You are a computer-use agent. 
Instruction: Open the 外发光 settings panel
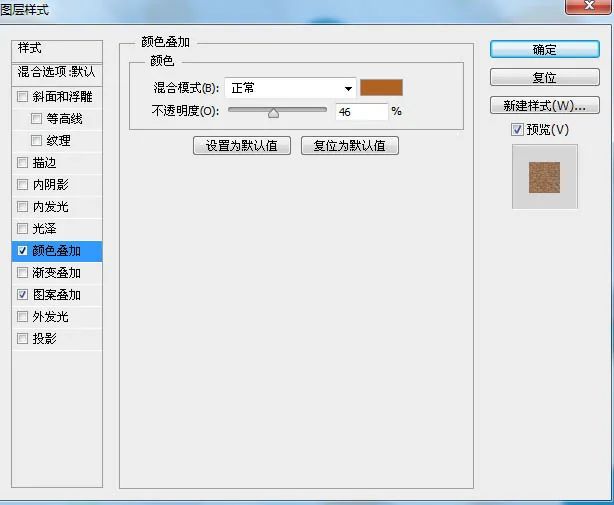click(51, 317)
